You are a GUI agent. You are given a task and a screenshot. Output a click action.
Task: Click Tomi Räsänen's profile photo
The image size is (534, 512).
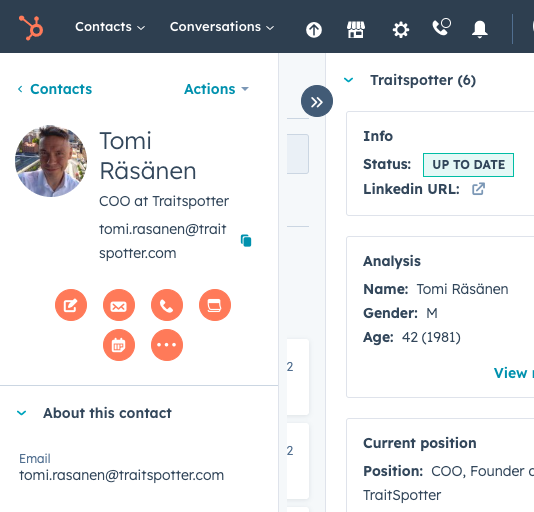[x=51, y=161]
